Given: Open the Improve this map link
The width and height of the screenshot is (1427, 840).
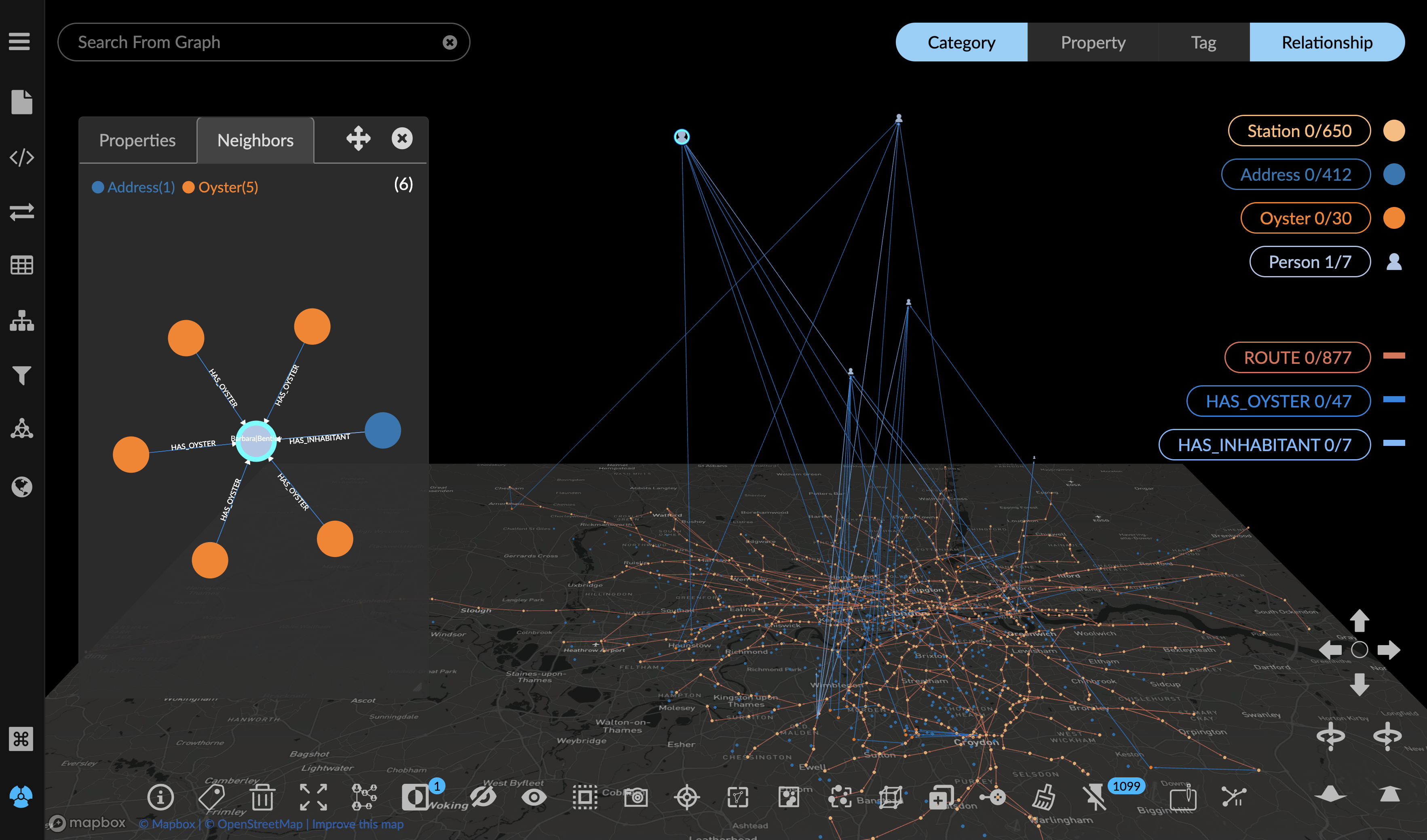Looking at the screenshot, I should [357, 824].
